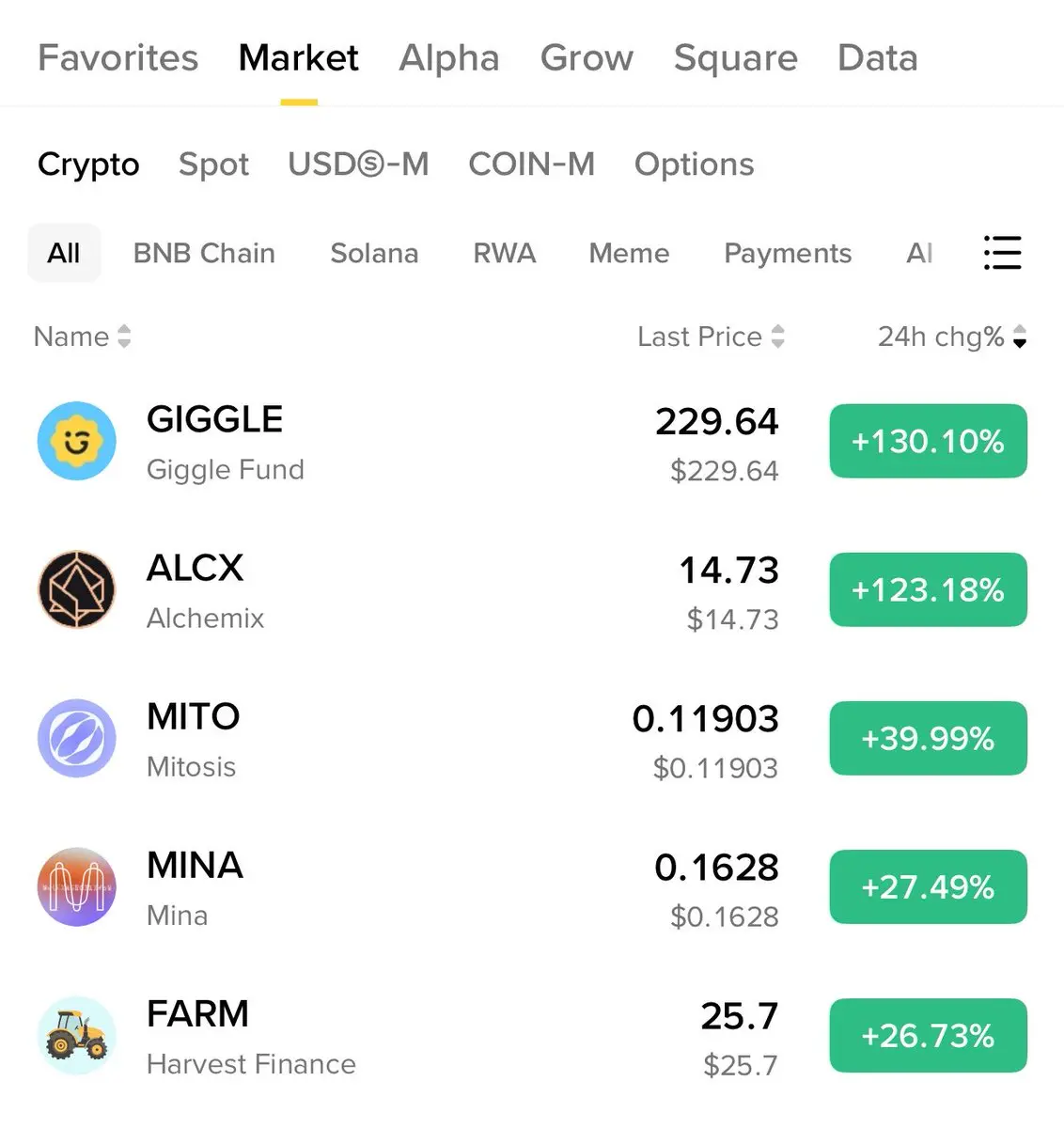Tap the MITO Mitosis coin icon
The width and height of the screenshot is (1064, 1128).
click(x=77, y=738)
